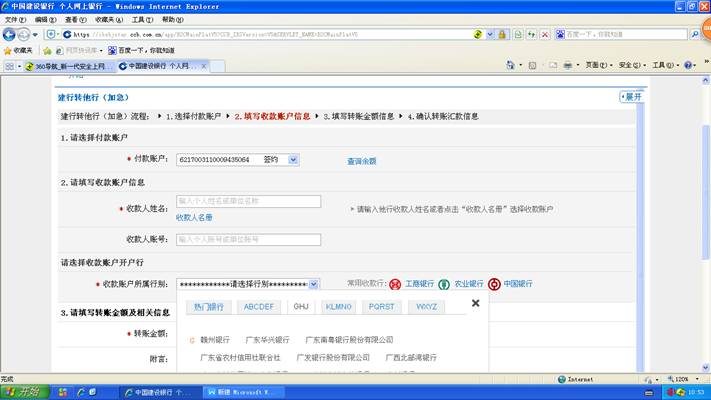The height and width of the screenshot is (400, 711).
Task: Open the 付款账户 account dropdown
Action: pyautogui.click(x=293, y=159)
